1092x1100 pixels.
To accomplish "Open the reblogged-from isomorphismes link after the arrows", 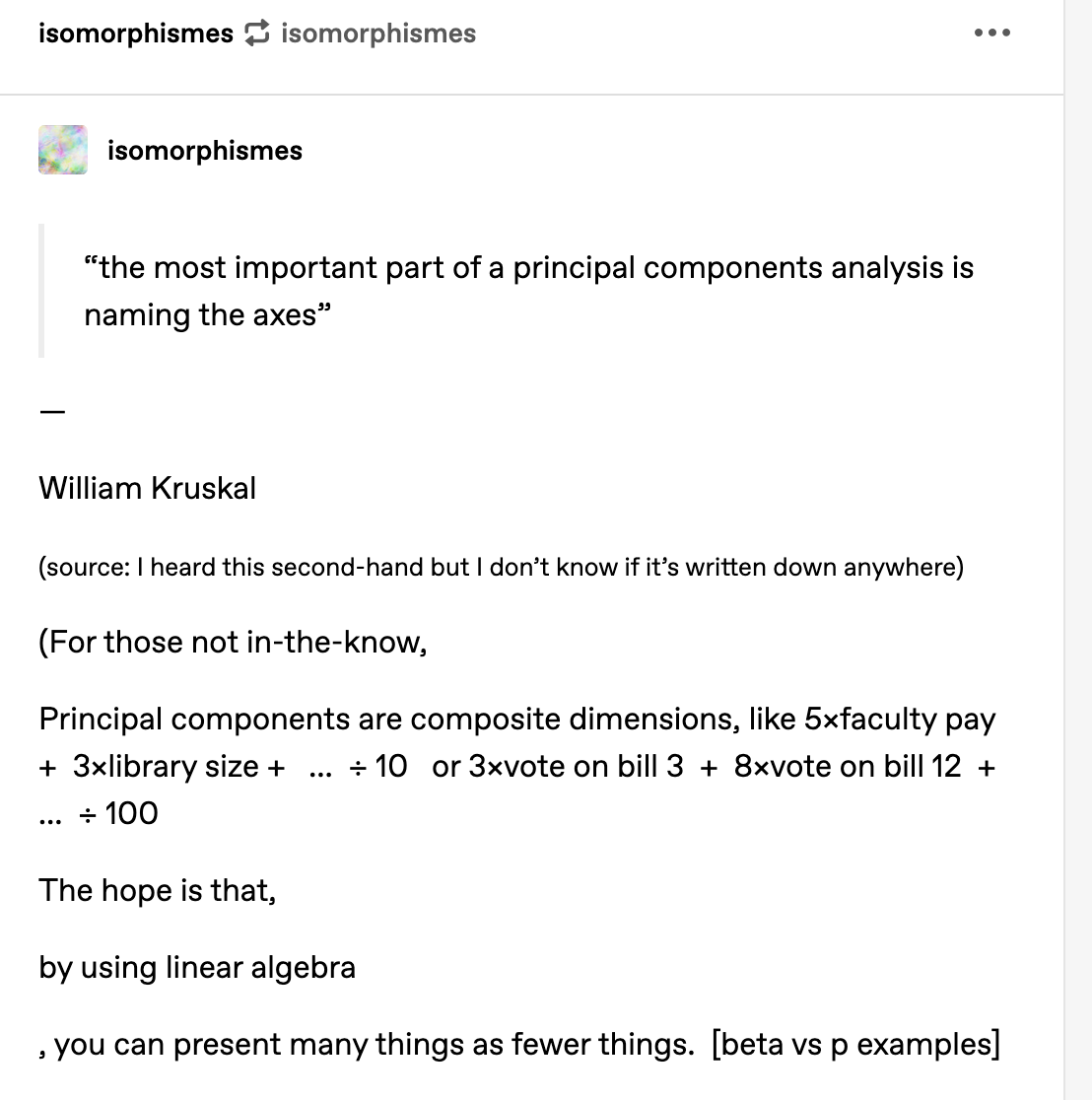I will tap(378, 34).
